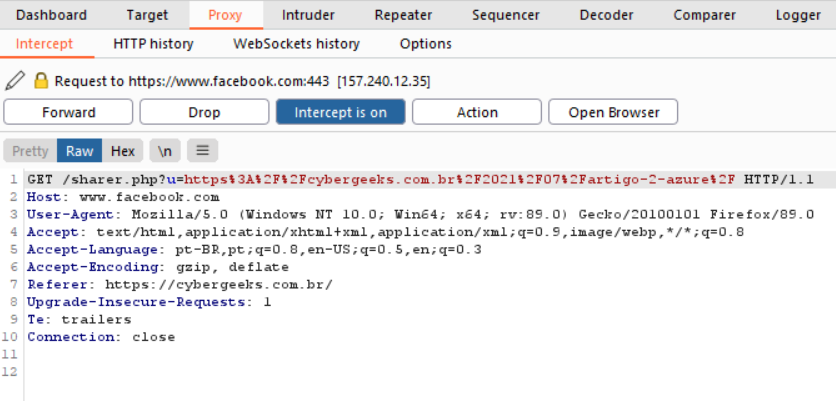Launch Open Browser

(613, 112)
